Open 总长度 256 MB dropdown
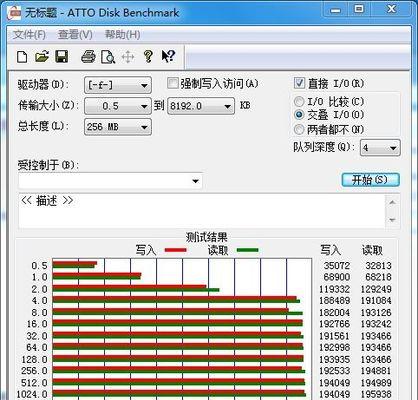Screen dimensions: 418x400 pos(118,127)
